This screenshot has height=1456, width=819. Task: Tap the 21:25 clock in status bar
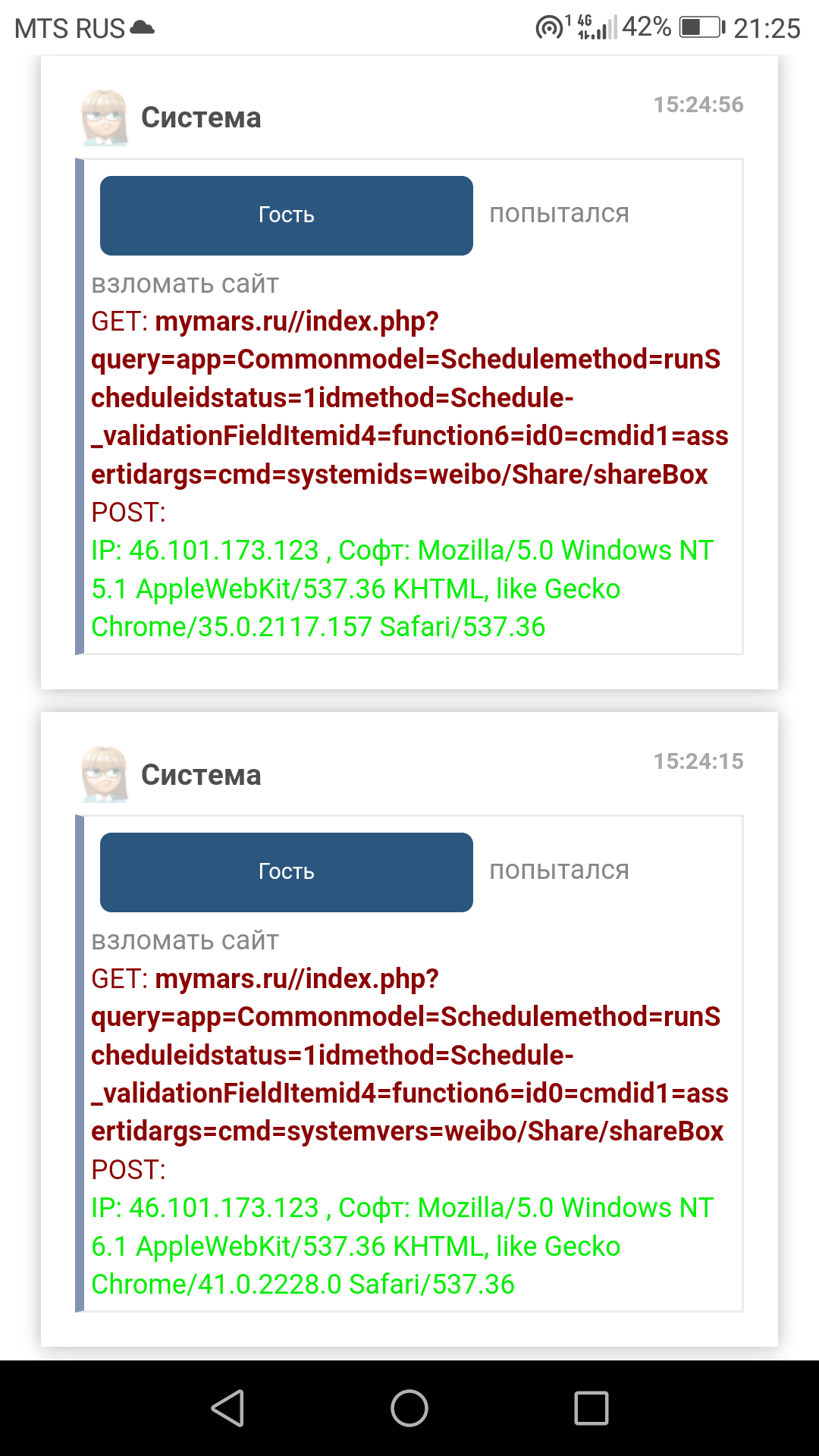click(x=767, y=29)
